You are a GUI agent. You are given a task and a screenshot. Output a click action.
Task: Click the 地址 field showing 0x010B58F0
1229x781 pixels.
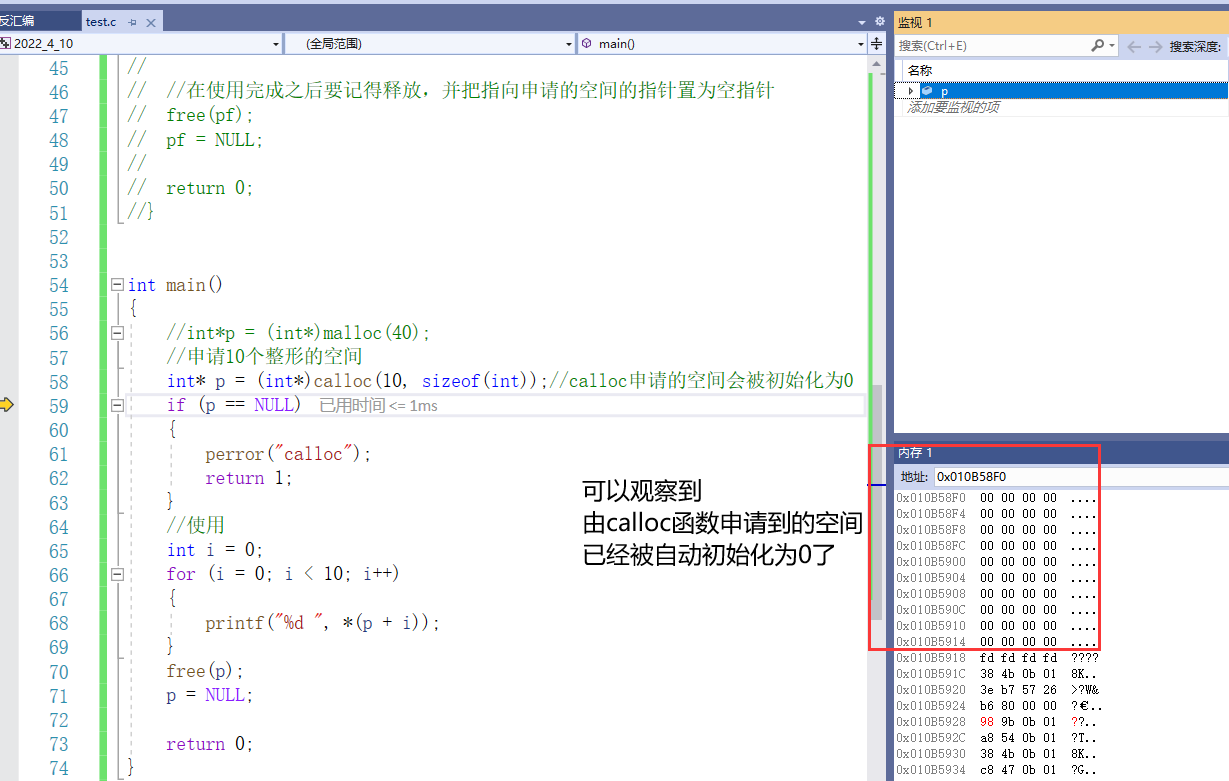[x=1000, y=476]
